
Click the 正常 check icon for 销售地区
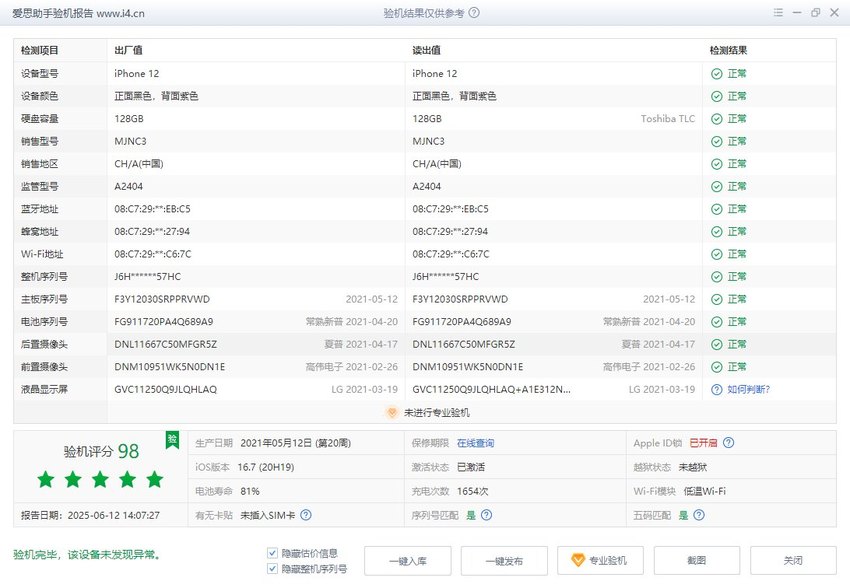click(717, 164)
